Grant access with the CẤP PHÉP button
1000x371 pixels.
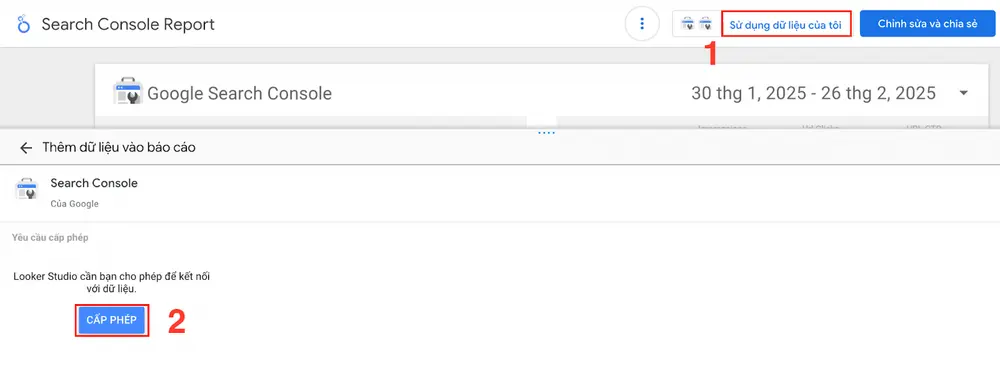[x=112, y=321]
